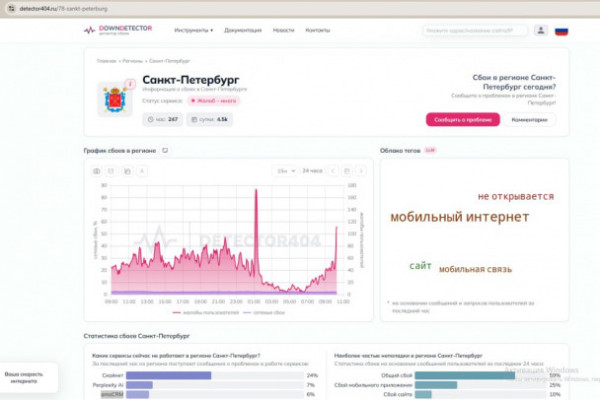Open Документация in the top menu
600x400 pixels.
[x=243, y=30]
